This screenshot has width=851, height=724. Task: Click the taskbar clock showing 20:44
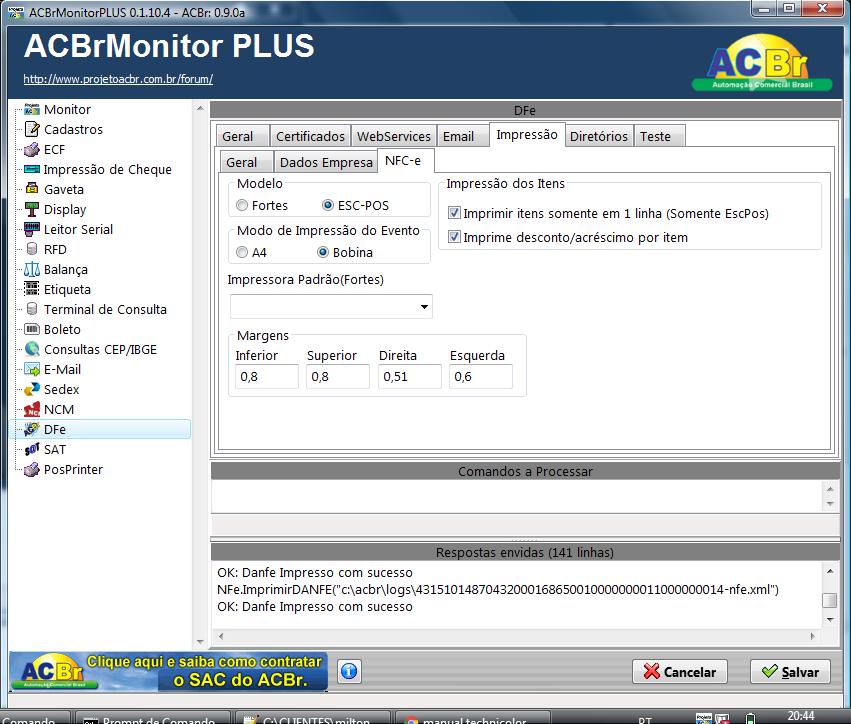[801, 716]
